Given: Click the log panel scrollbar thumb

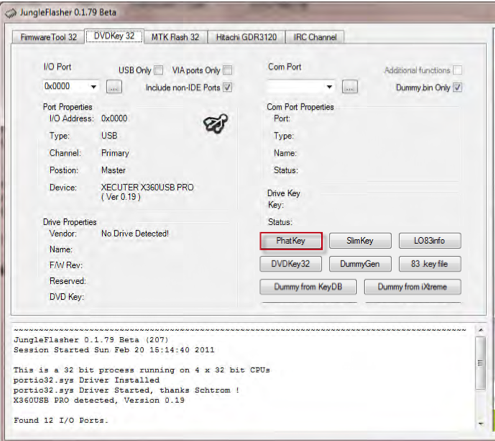Looking at the screenshot, I should [480, 363].
